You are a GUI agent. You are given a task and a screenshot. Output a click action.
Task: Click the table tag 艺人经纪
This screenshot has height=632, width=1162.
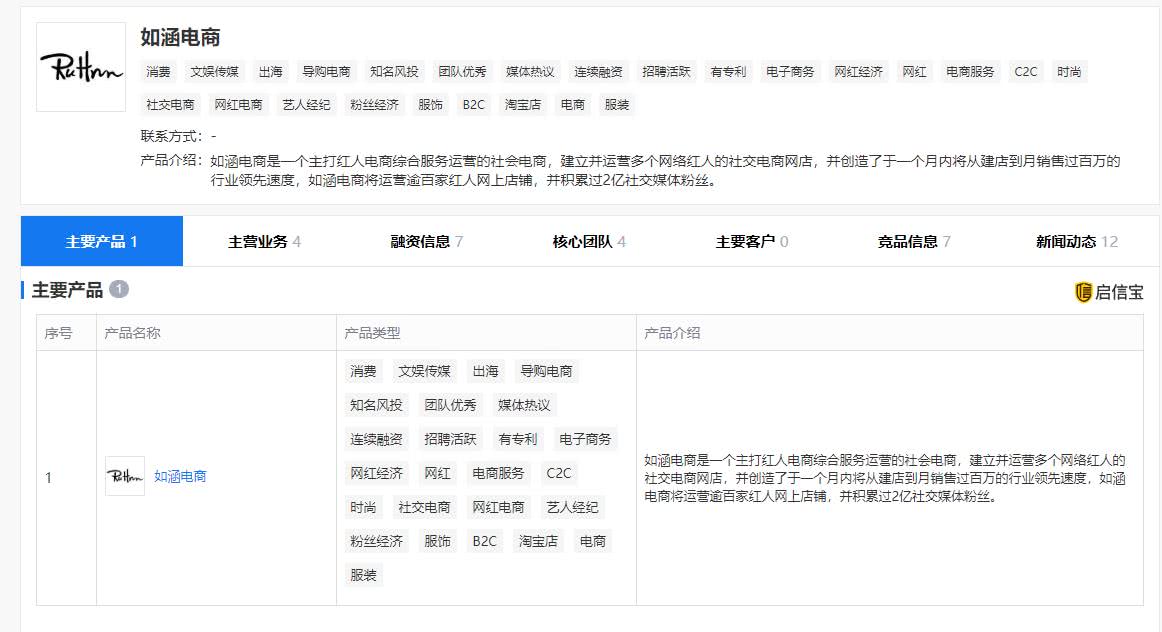coord(572,508)
